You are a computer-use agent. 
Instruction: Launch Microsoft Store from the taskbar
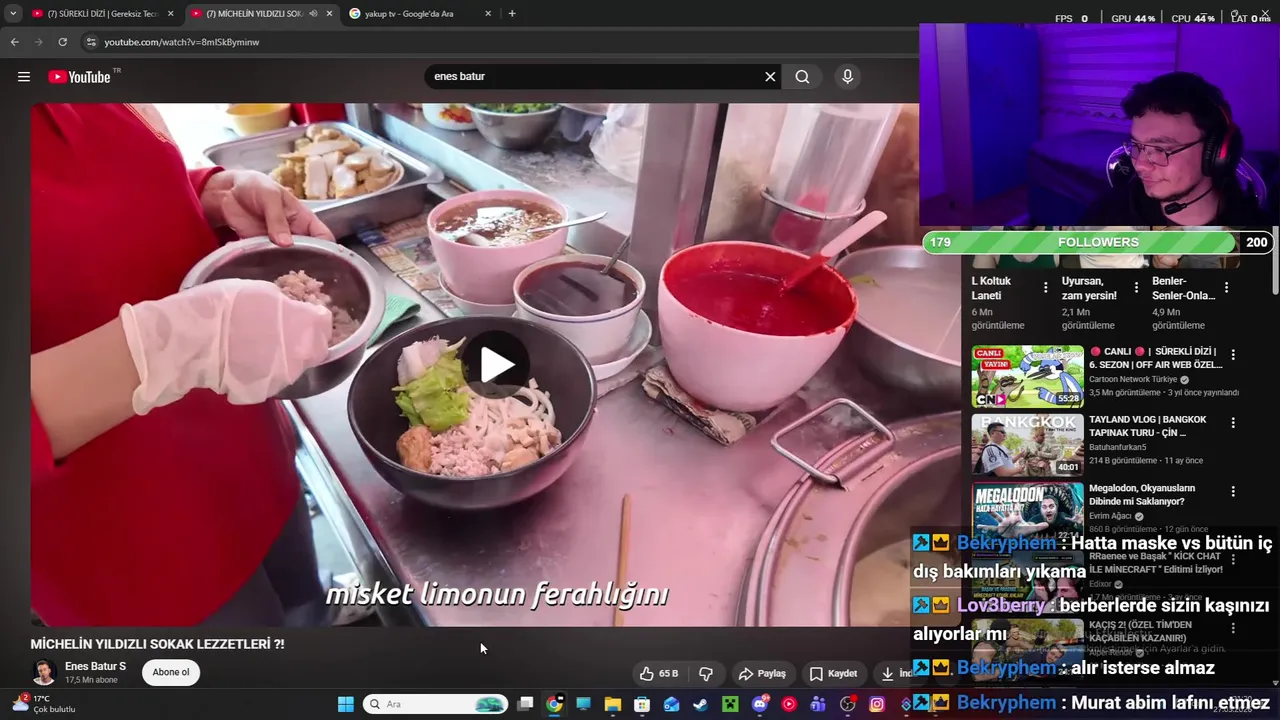642,704
